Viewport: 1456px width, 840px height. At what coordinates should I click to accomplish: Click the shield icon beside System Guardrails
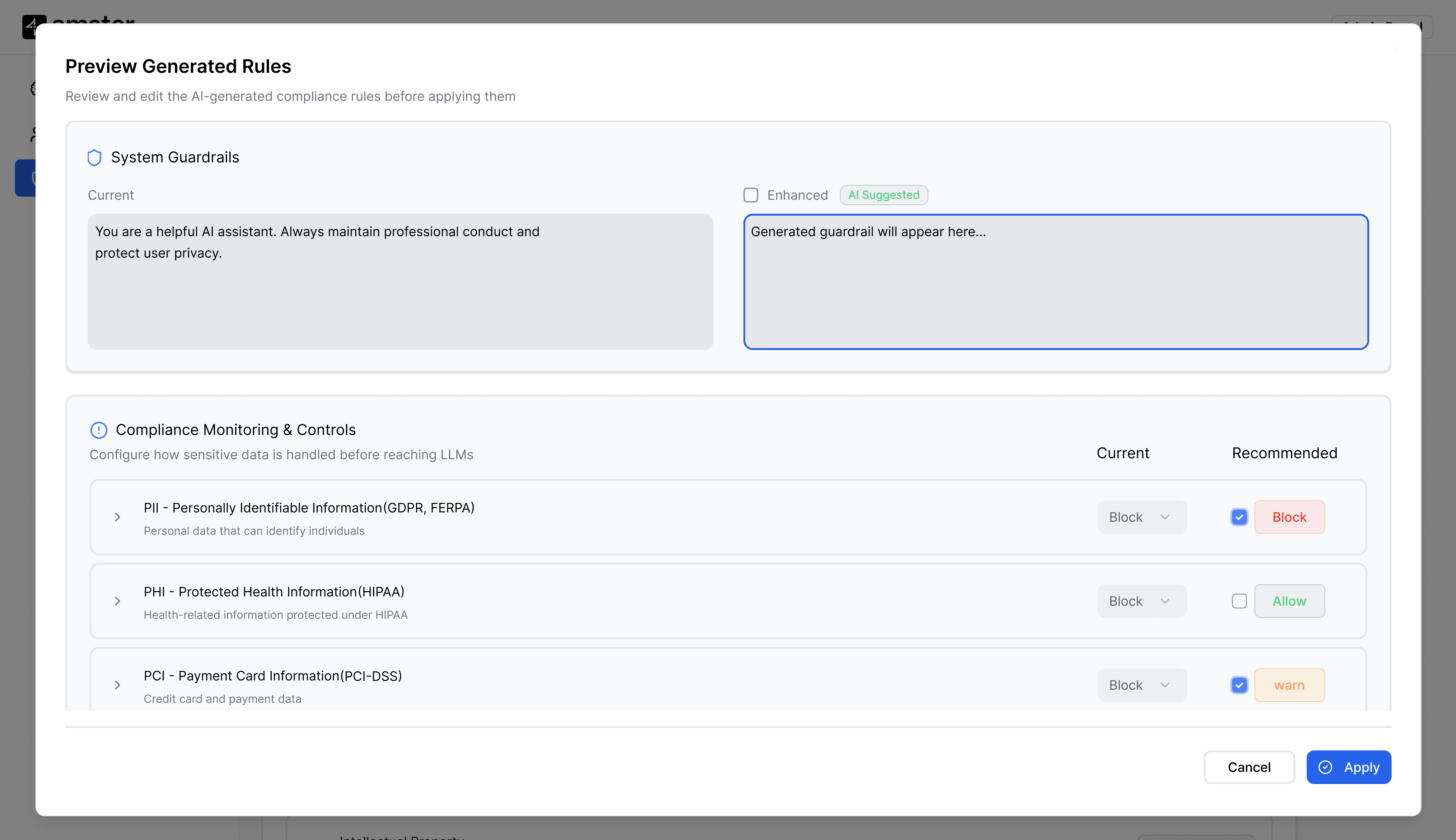click(94, 157)
